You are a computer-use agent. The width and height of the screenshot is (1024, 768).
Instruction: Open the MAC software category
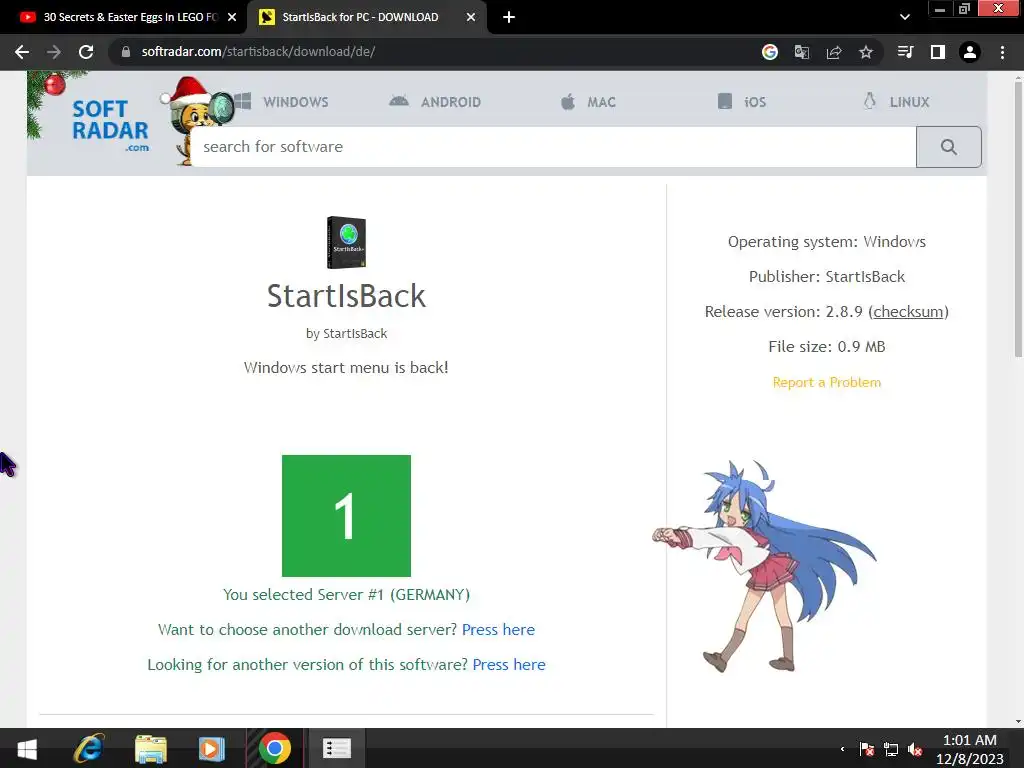pyautogui.click(x=588, y=102)
